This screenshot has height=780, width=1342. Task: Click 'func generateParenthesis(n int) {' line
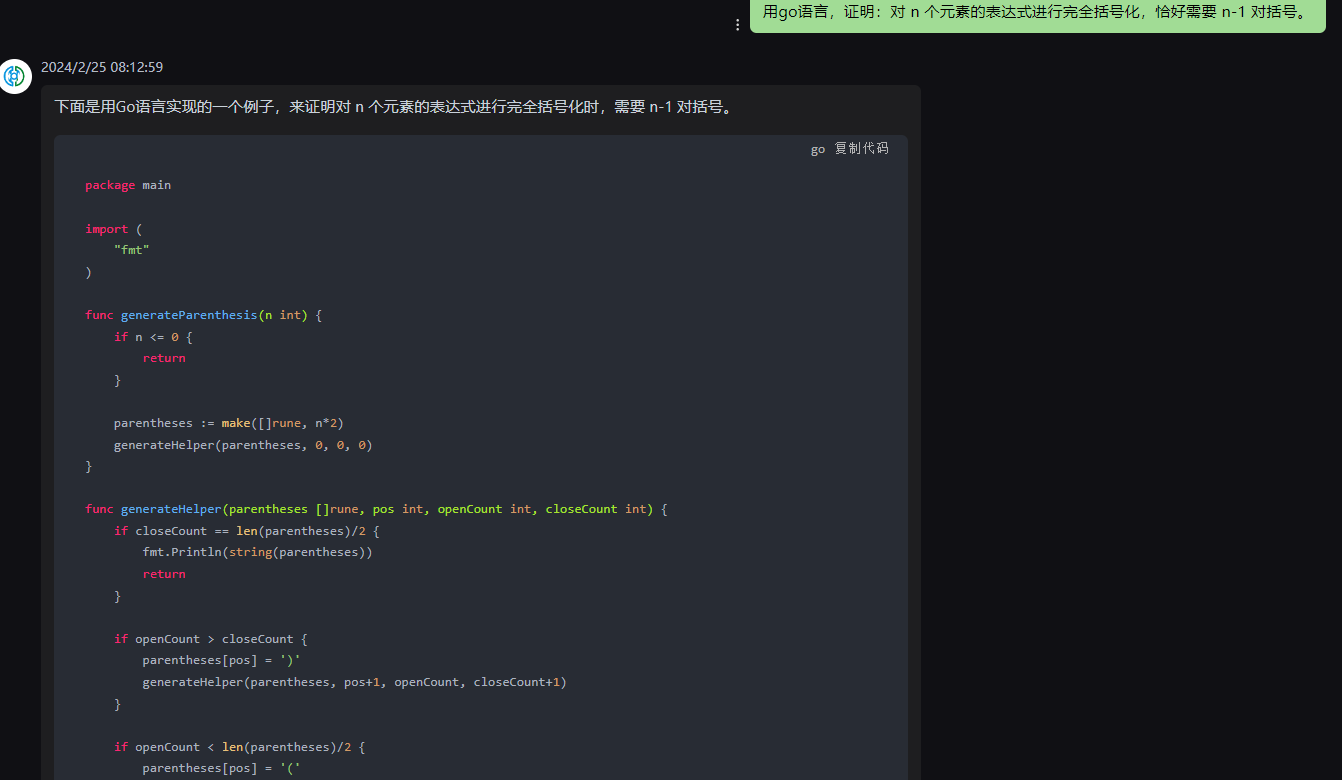204,315
